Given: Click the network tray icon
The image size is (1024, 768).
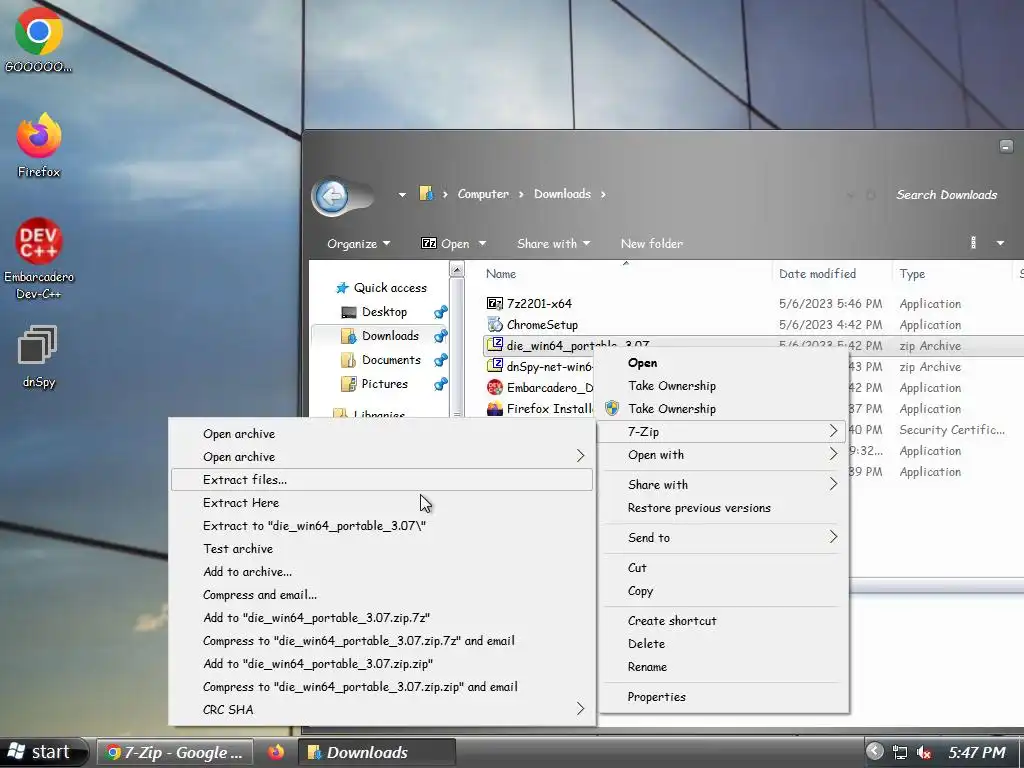Looking at the screenshot, I should 900,752.
